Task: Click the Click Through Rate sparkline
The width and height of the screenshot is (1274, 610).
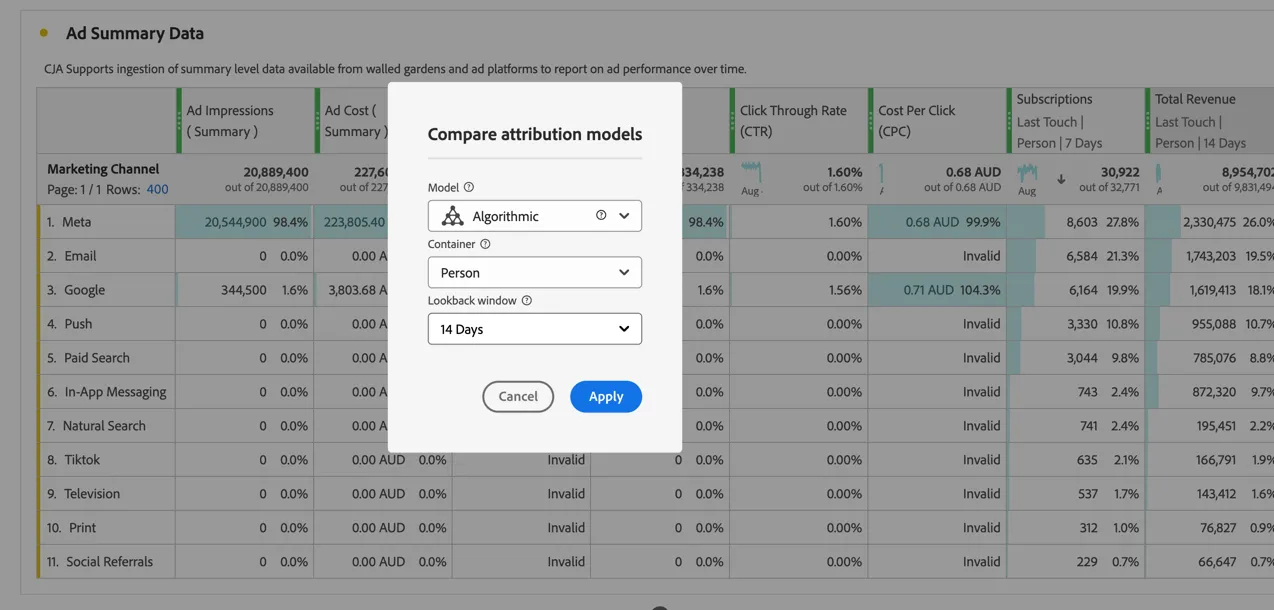Action: (751, 172)
